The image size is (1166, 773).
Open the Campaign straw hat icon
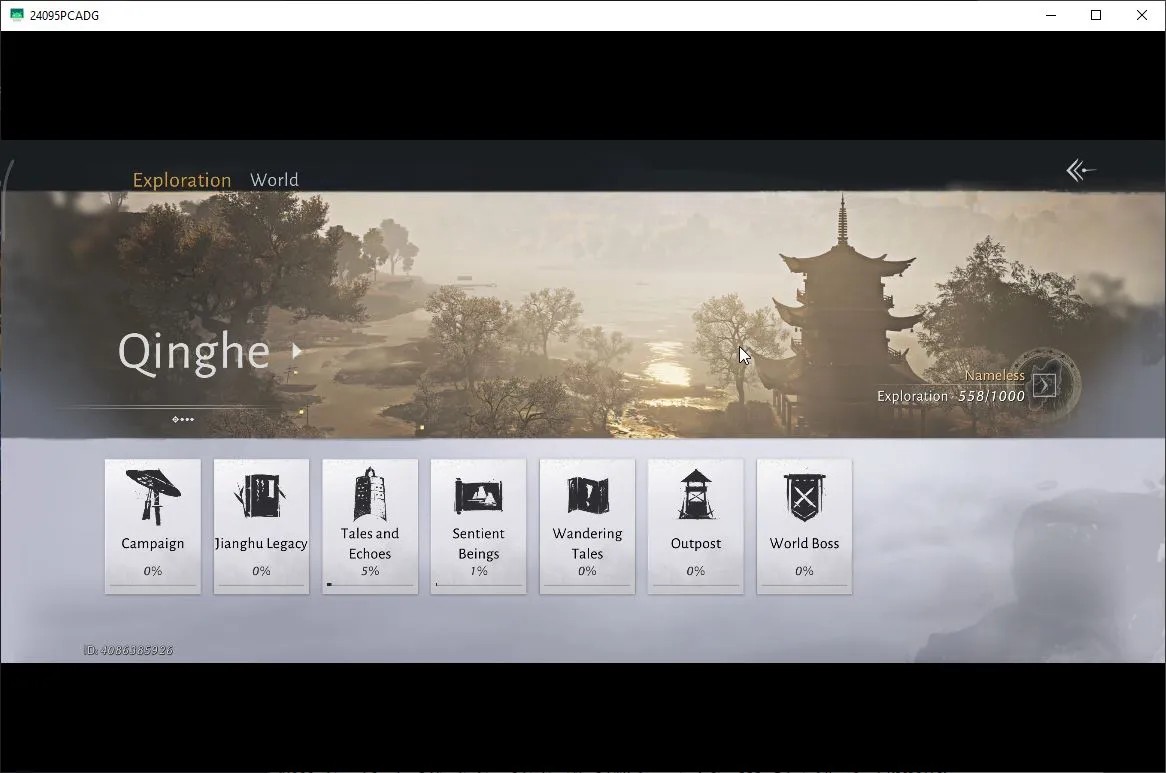[x=153, y=497]
